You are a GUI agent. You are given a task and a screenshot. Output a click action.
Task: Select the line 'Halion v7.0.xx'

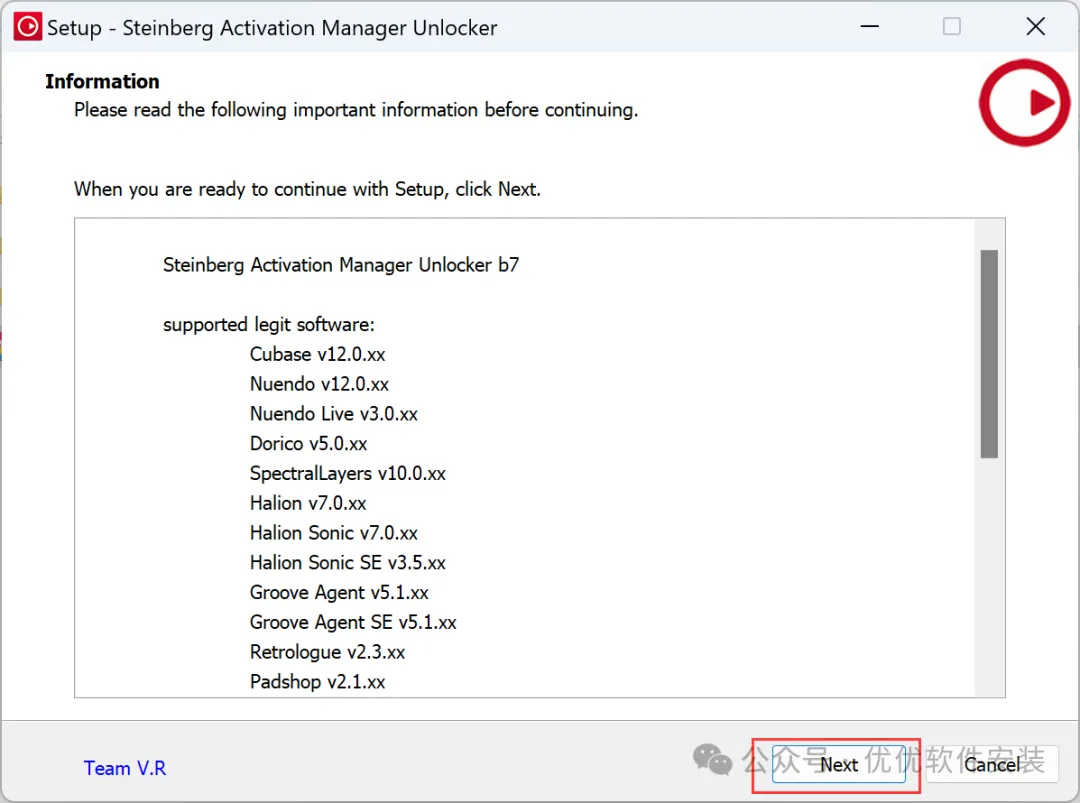[308, 503]
